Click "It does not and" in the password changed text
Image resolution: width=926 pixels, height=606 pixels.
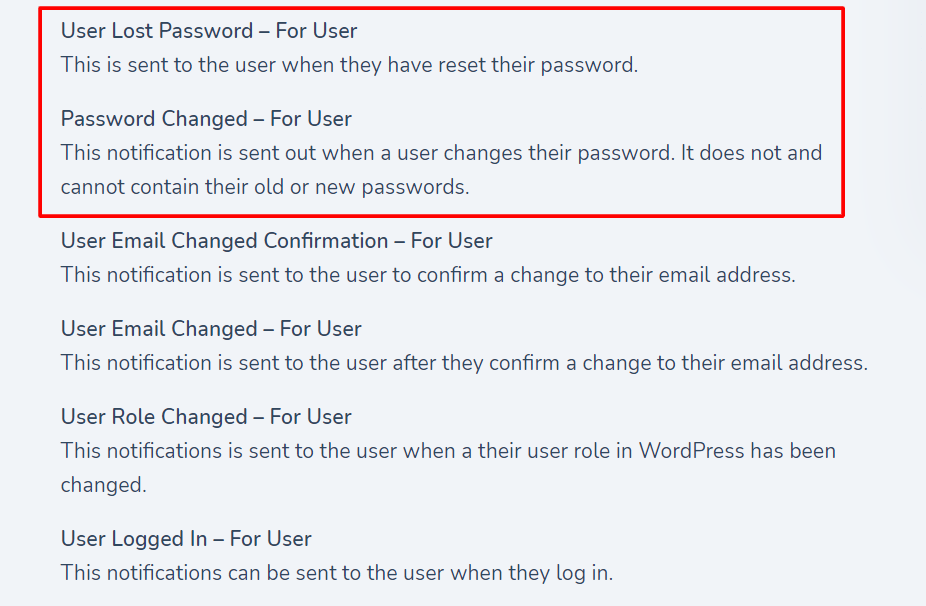pyautogui.click(x=751, y=153)
